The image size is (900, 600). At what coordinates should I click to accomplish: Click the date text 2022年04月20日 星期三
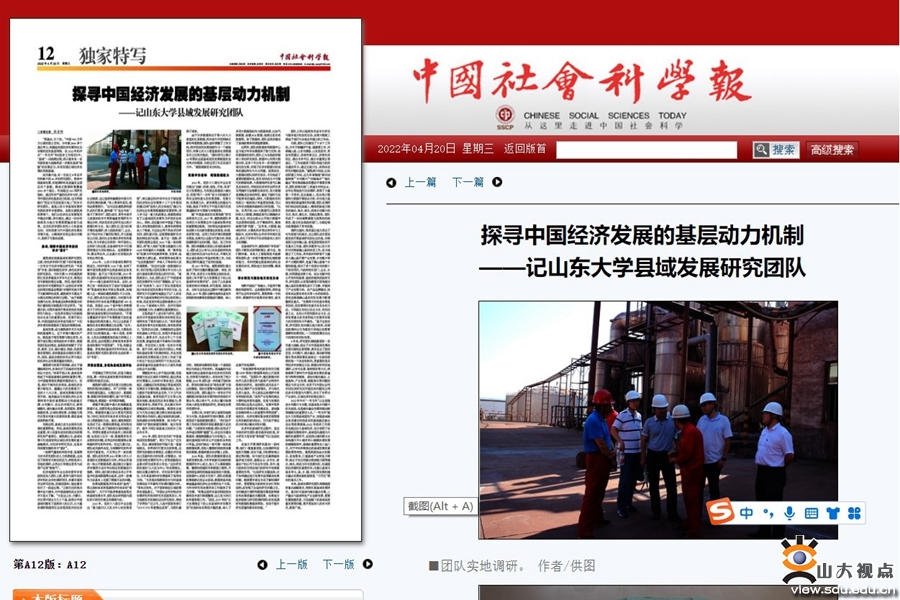click(x=435, y=149)
